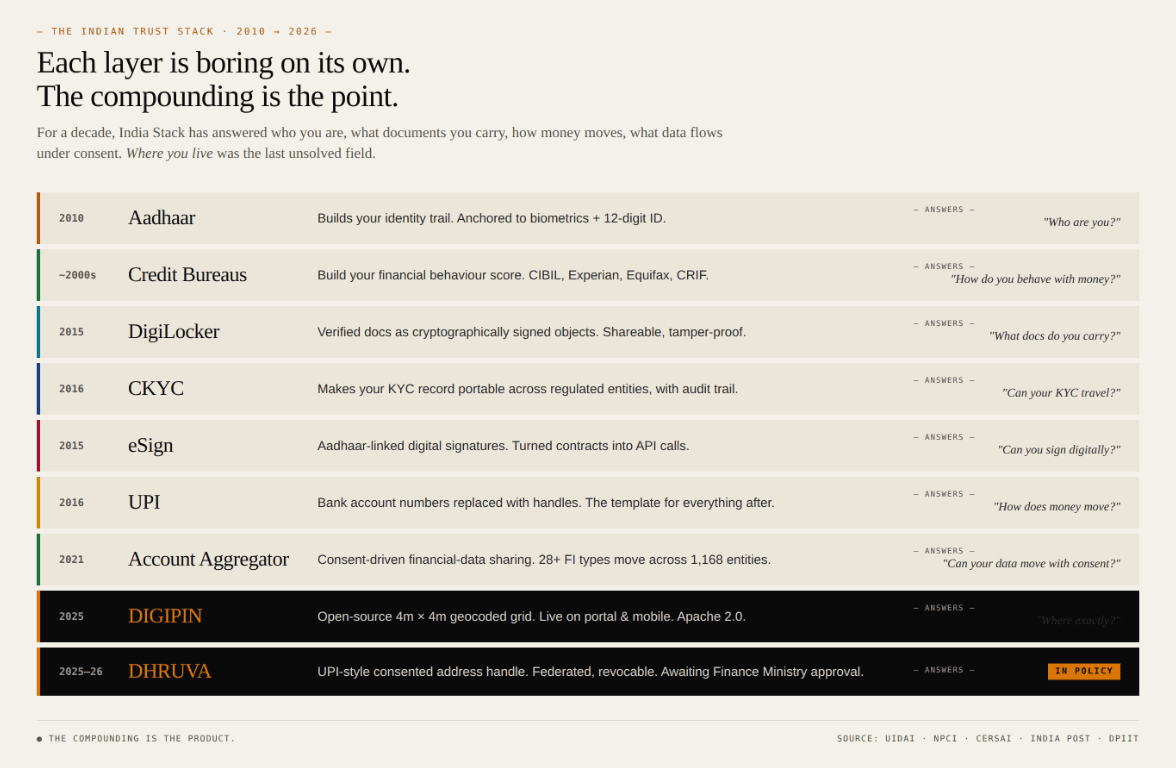Select "Can your KYC travel?" quote
Screen dimensions: 1176x768
click(1061, 393)
